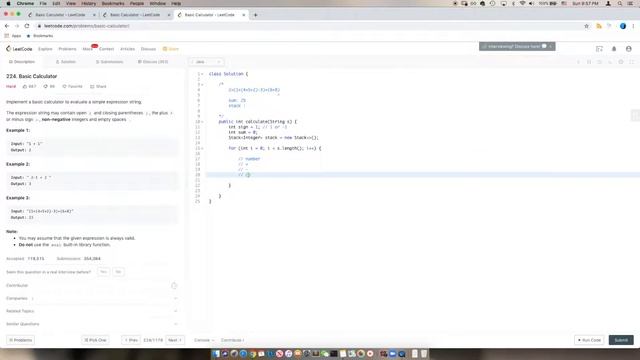Bookmark page with the star icon
The image size is (640, 360).
click(587, 26)
